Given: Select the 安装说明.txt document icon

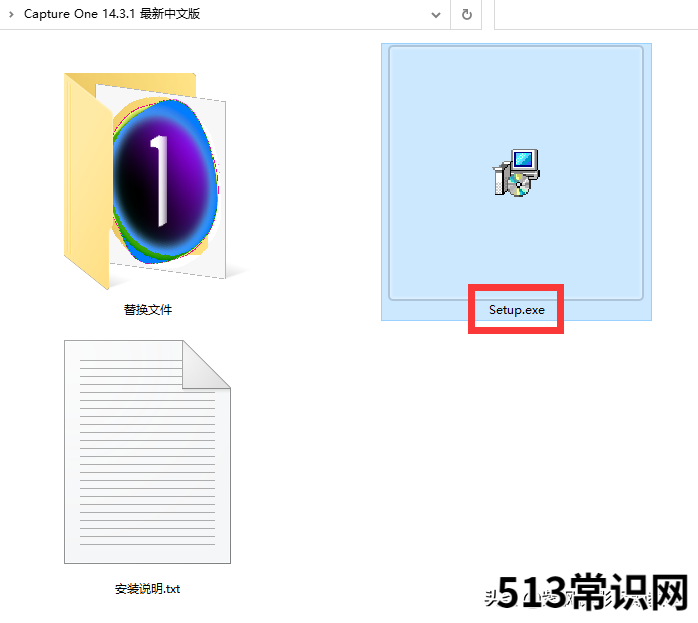Looking at the screenshot, I should 147,452.
